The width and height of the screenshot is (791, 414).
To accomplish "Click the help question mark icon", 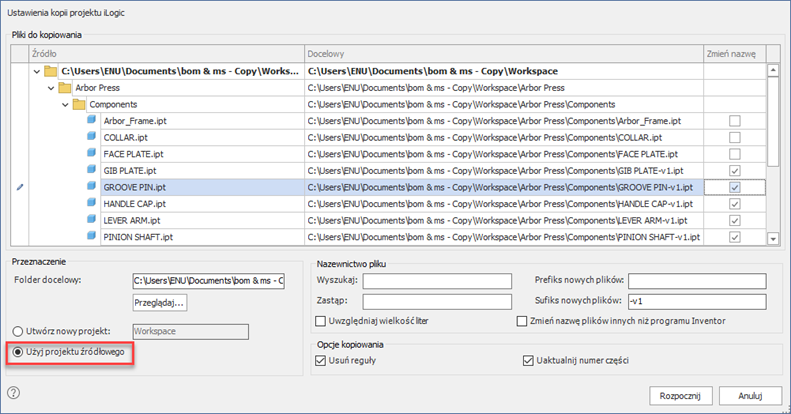I will pos(14,392).
